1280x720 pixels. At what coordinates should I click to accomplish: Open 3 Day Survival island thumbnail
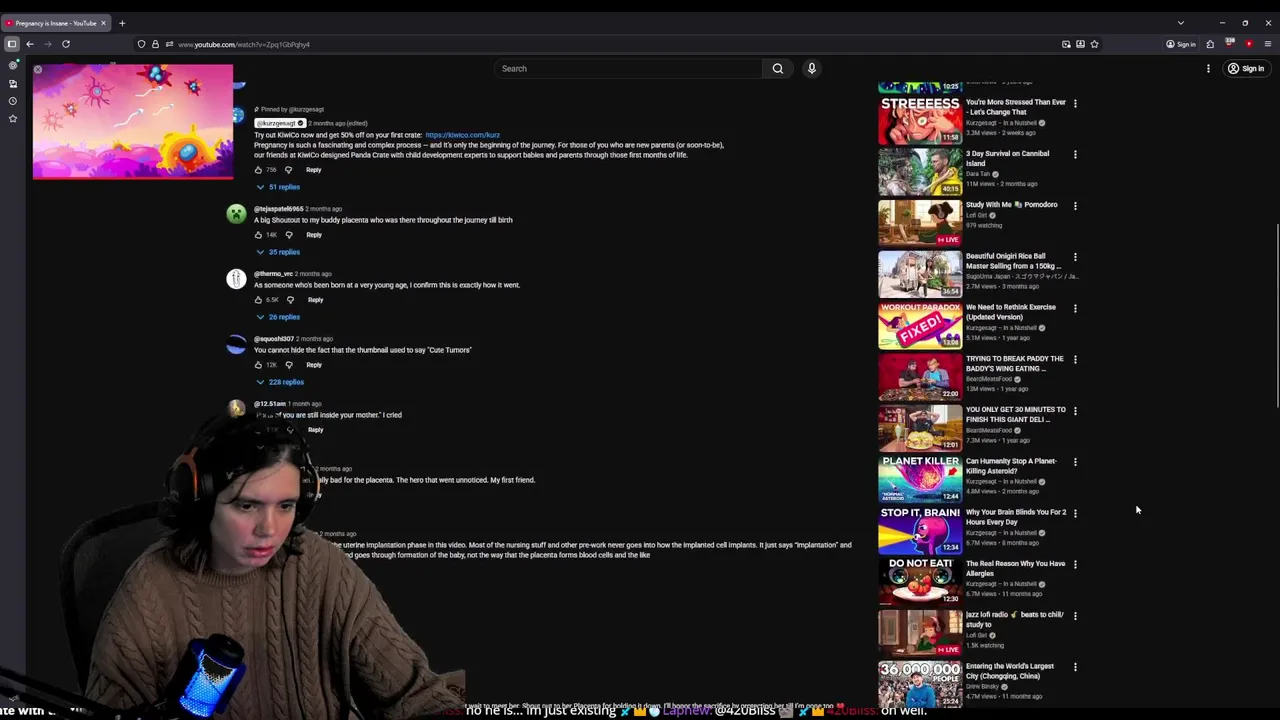tap(920, 171)
